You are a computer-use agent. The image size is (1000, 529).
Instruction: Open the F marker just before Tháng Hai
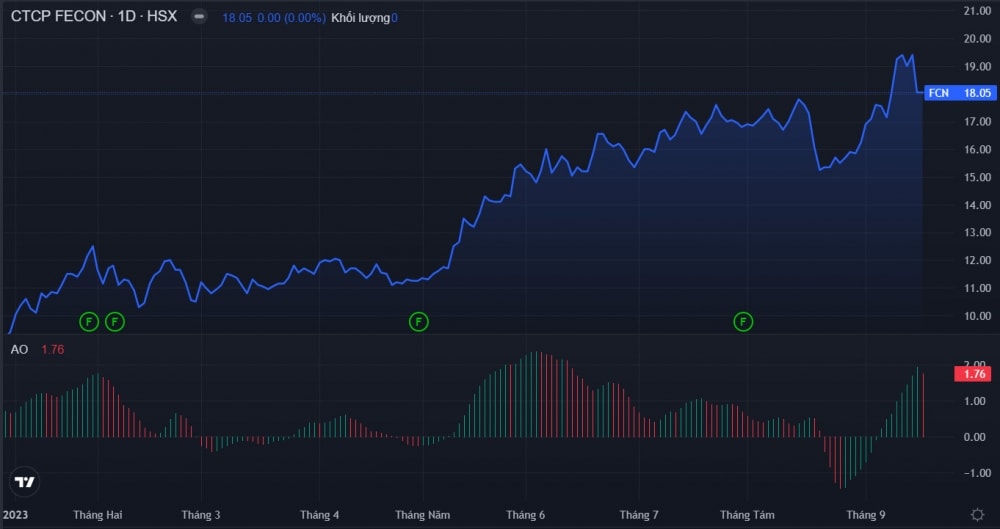point(89,322)
